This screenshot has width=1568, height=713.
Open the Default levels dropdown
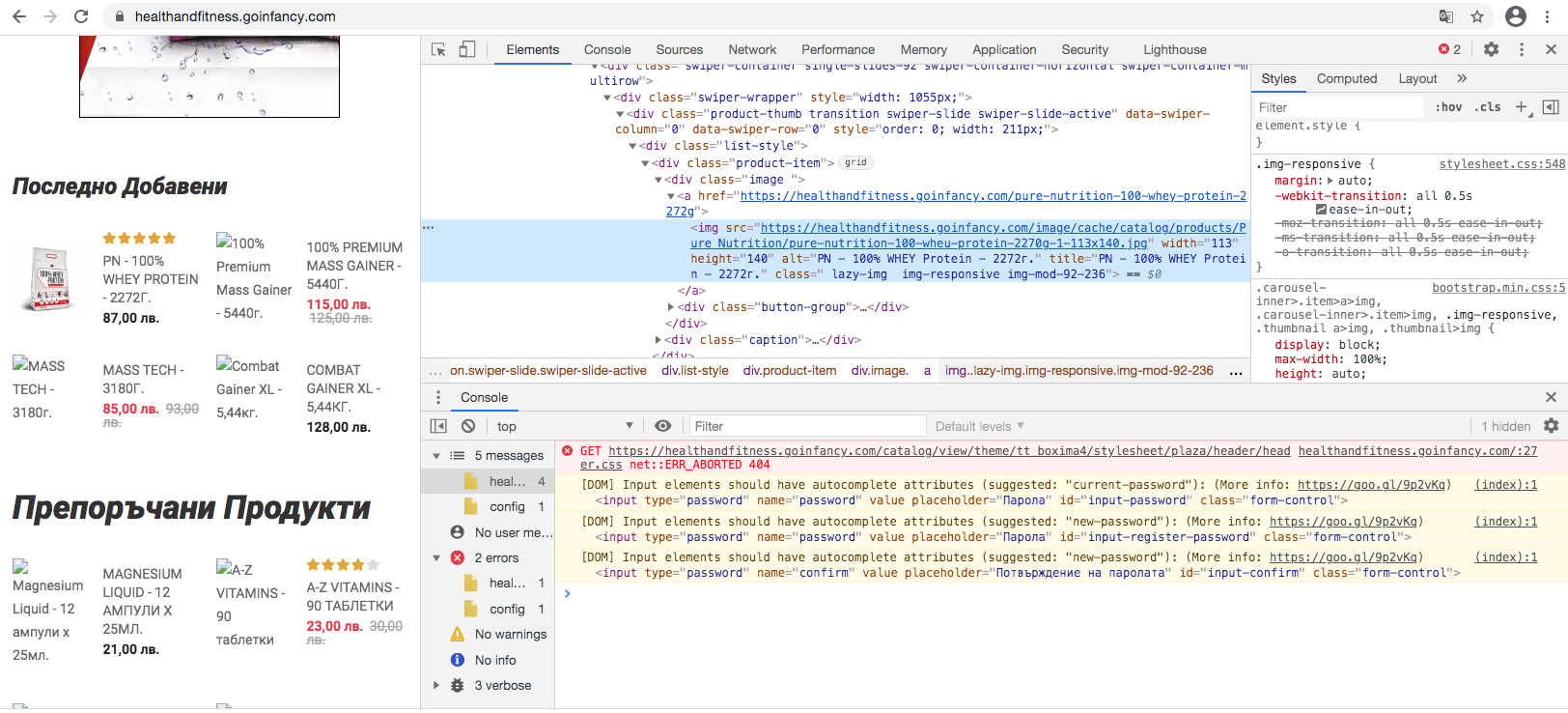click(979, 426)
